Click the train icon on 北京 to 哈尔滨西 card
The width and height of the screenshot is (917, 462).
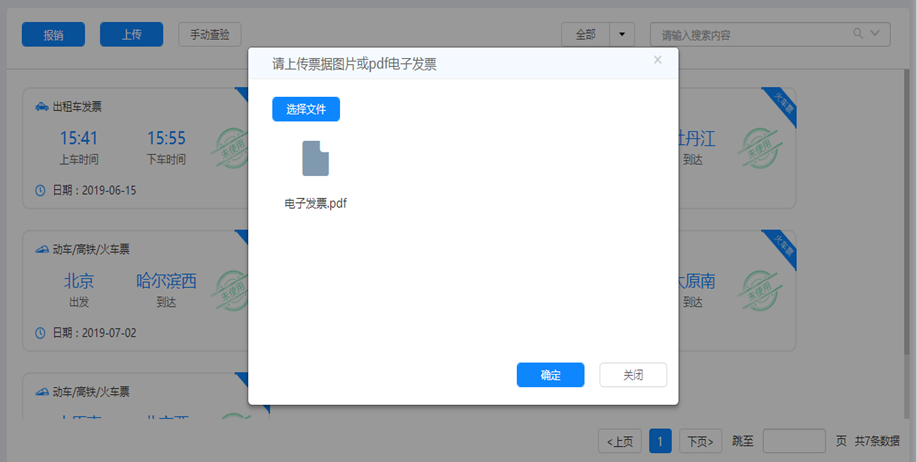(x=41, y=249)
